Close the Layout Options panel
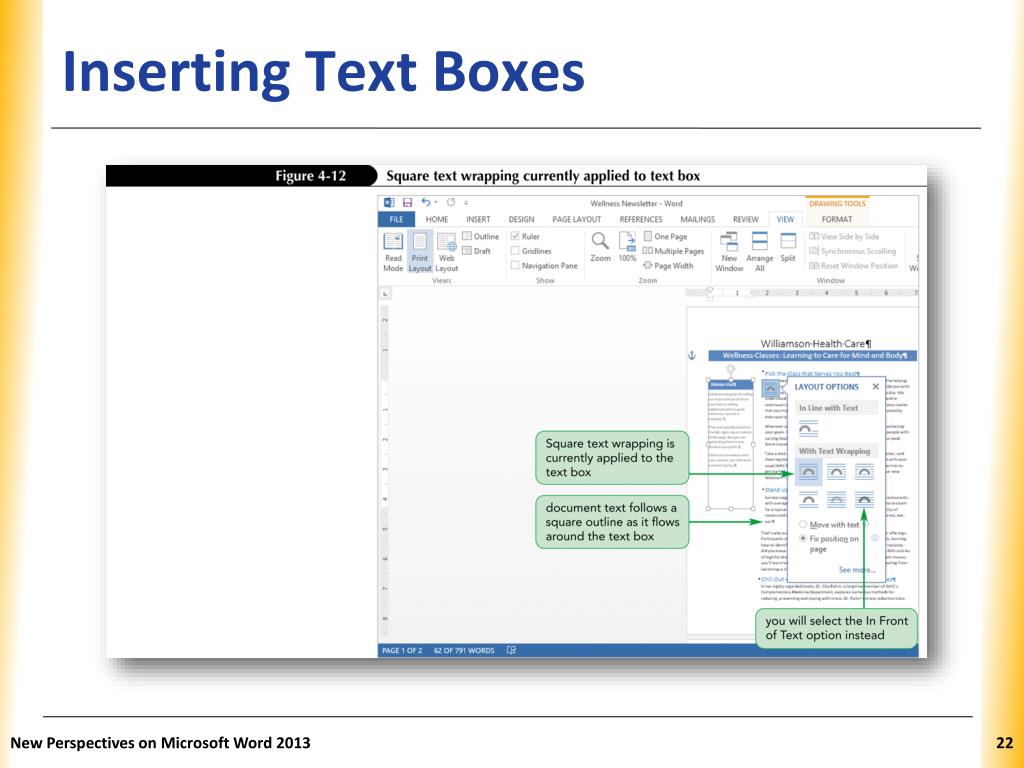Image resolution: width=1024 pixels, height=768 pixels. tap(876, 386)
